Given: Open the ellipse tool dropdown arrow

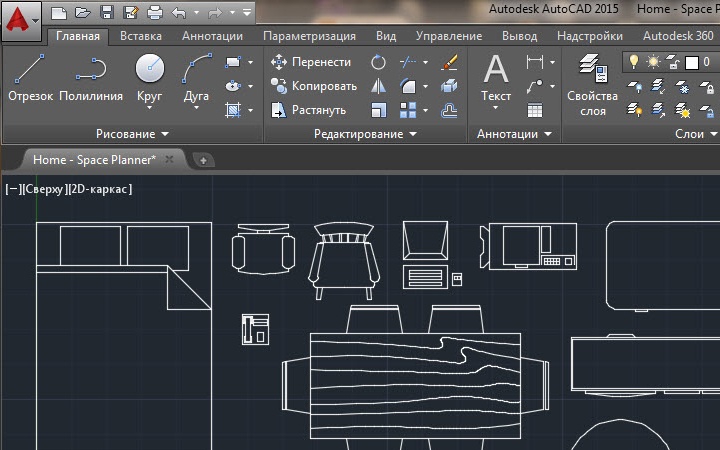Looking at the screenshot, I should (250, 86).
